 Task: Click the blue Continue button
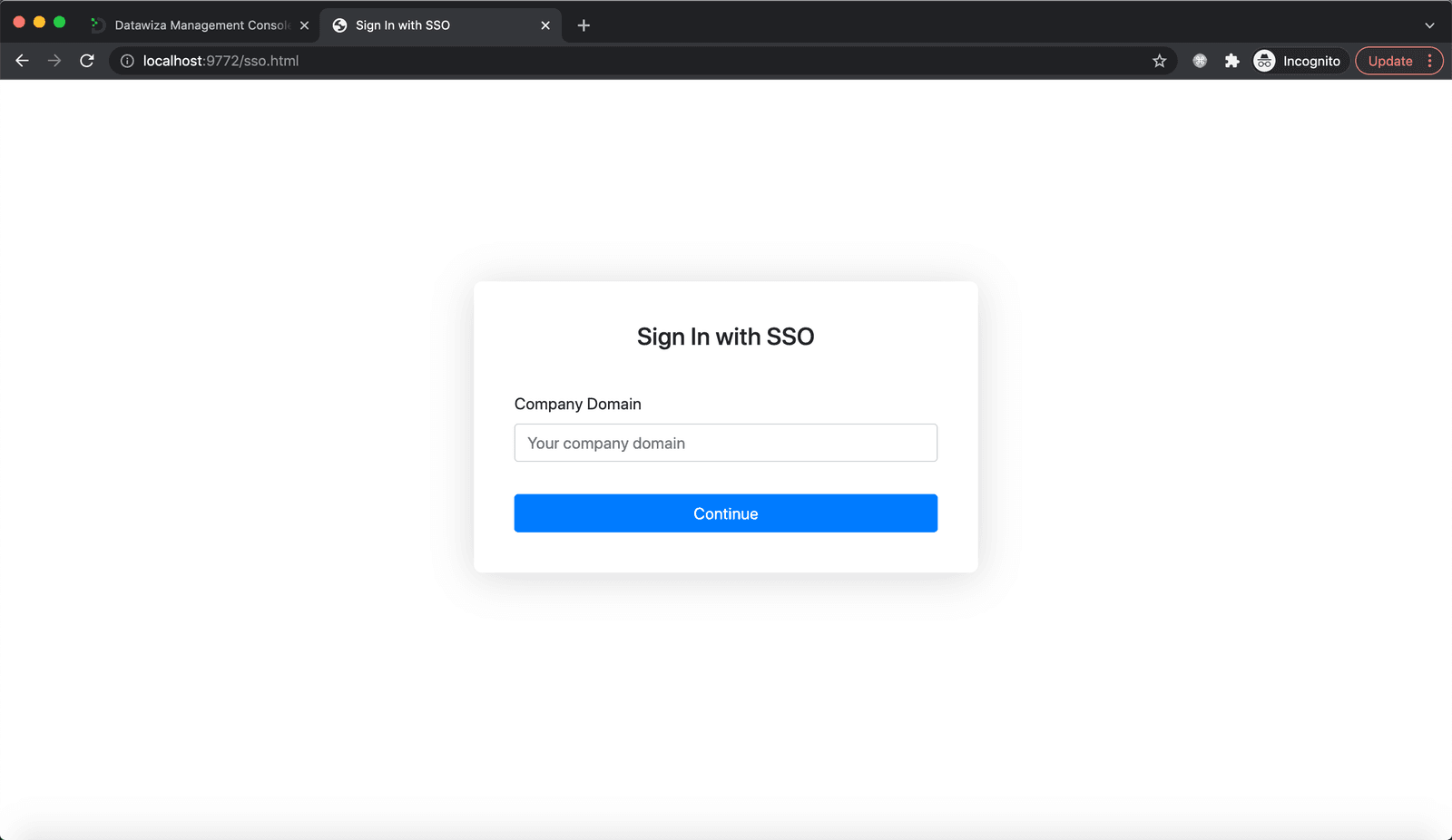pos(726,513)
